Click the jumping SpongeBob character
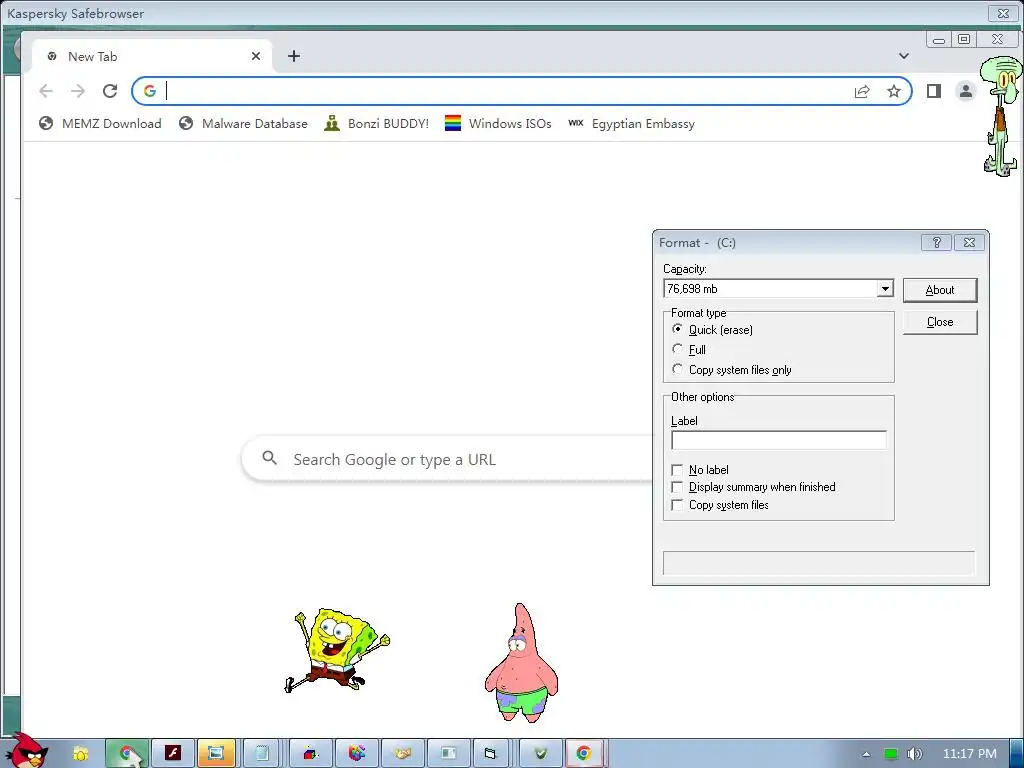This screenshot has height=768, width=1024. click(337, 650)
